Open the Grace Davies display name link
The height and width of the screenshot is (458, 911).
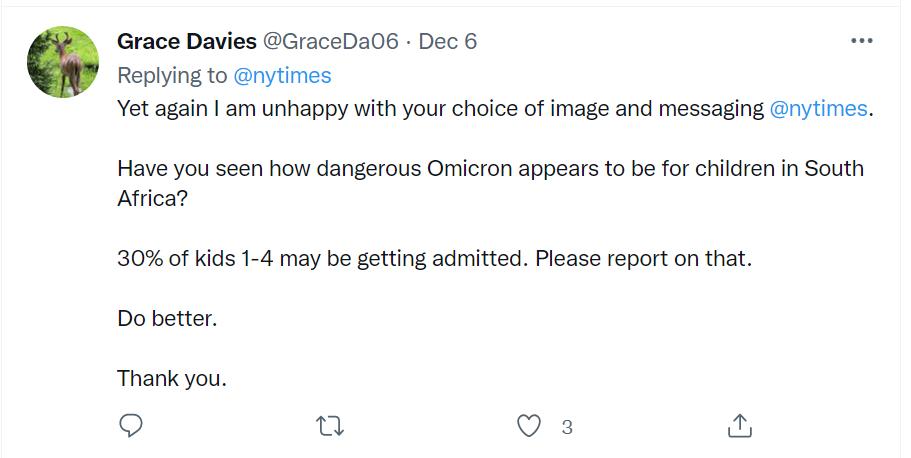186,41
